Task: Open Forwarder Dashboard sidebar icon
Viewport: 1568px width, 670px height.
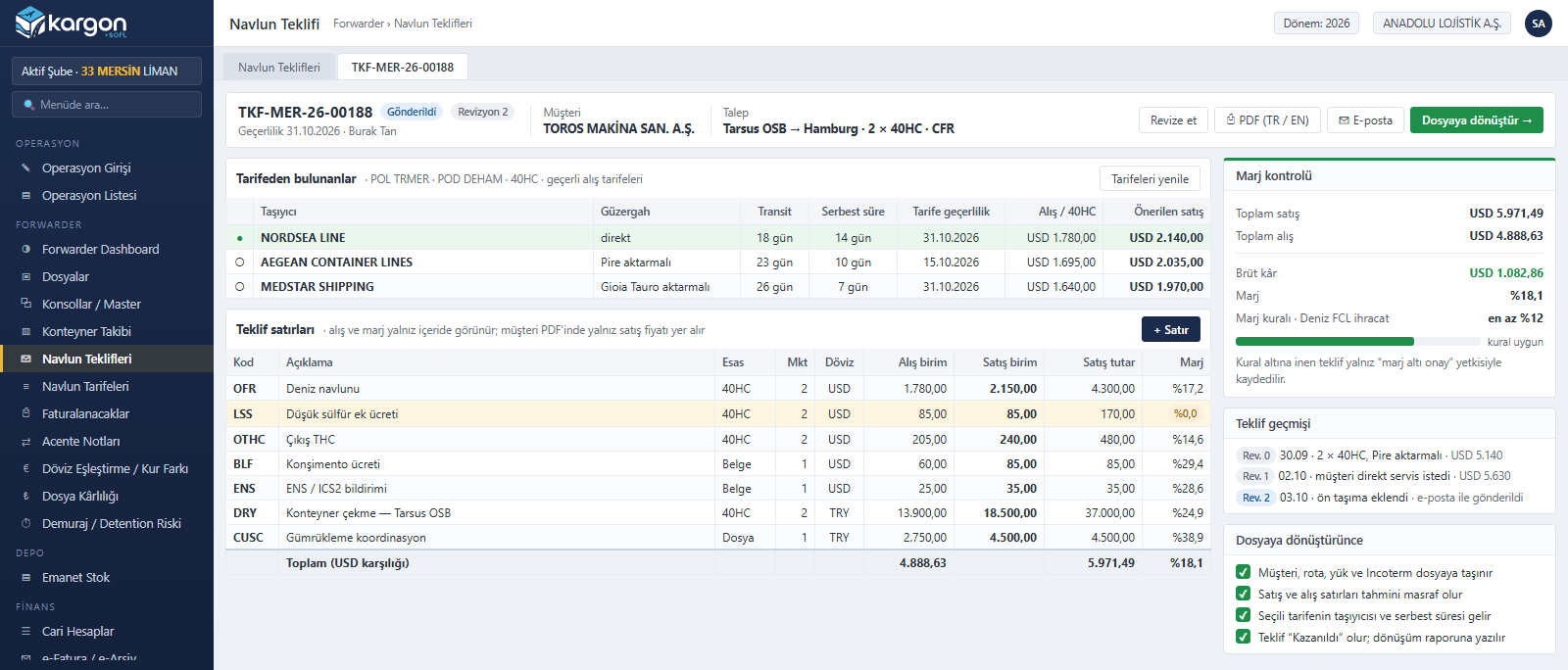Action: click(x=26, y=250)
